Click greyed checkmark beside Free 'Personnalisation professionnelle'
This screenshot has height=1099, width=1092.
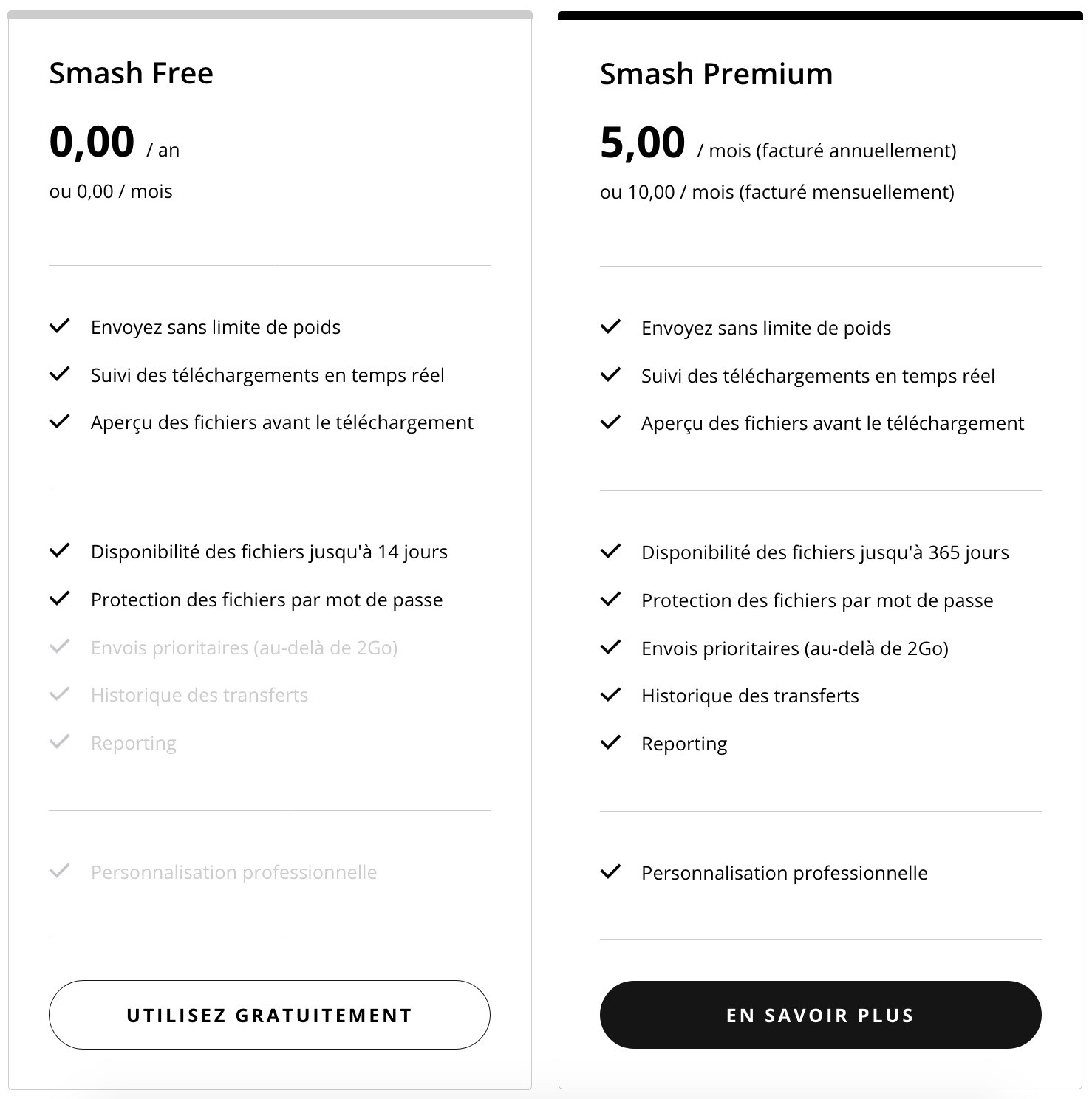pos(59,872)
